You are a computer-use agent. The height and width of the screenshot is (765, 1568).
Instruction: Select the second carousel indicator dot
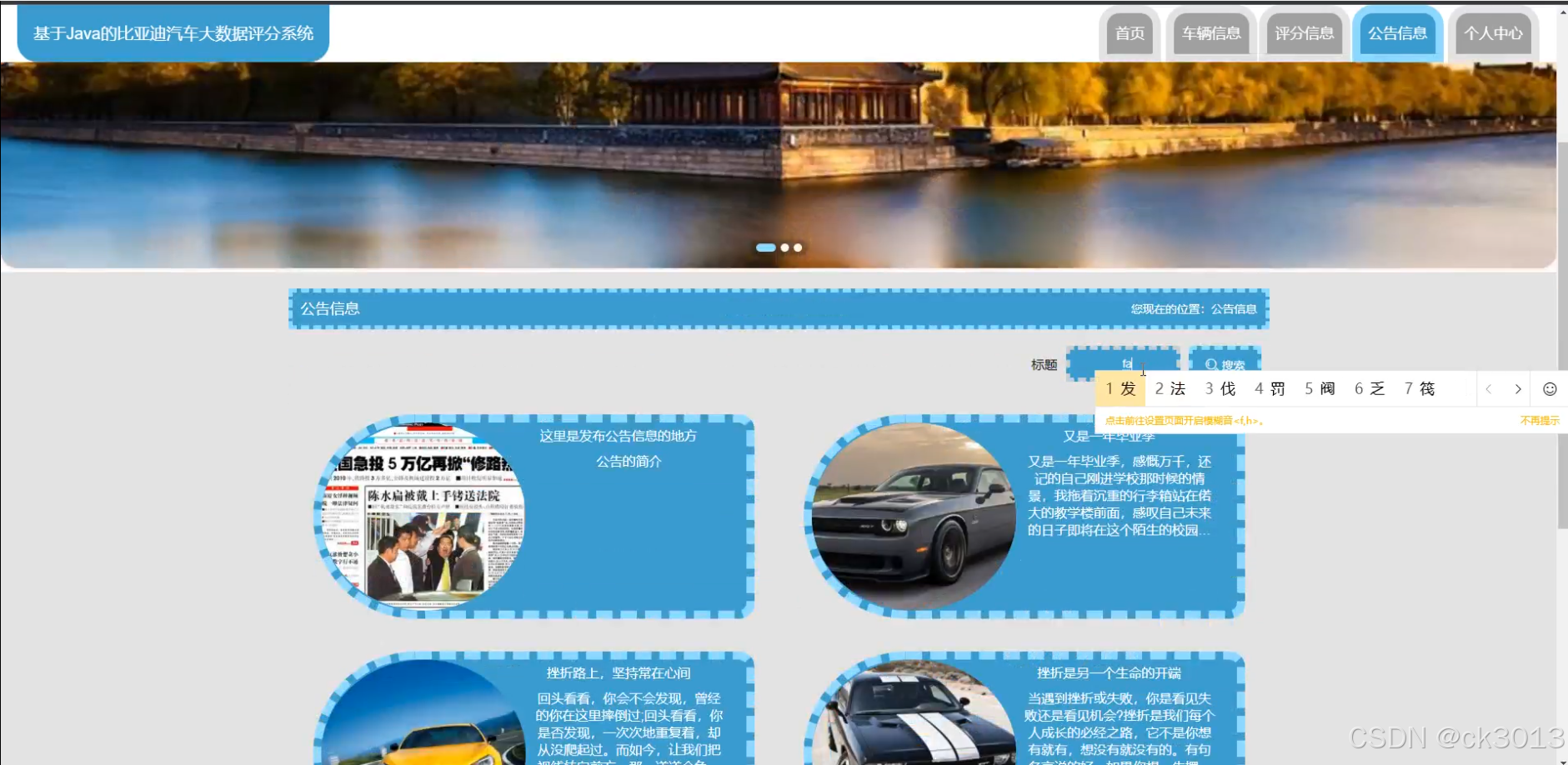[784, 247]
